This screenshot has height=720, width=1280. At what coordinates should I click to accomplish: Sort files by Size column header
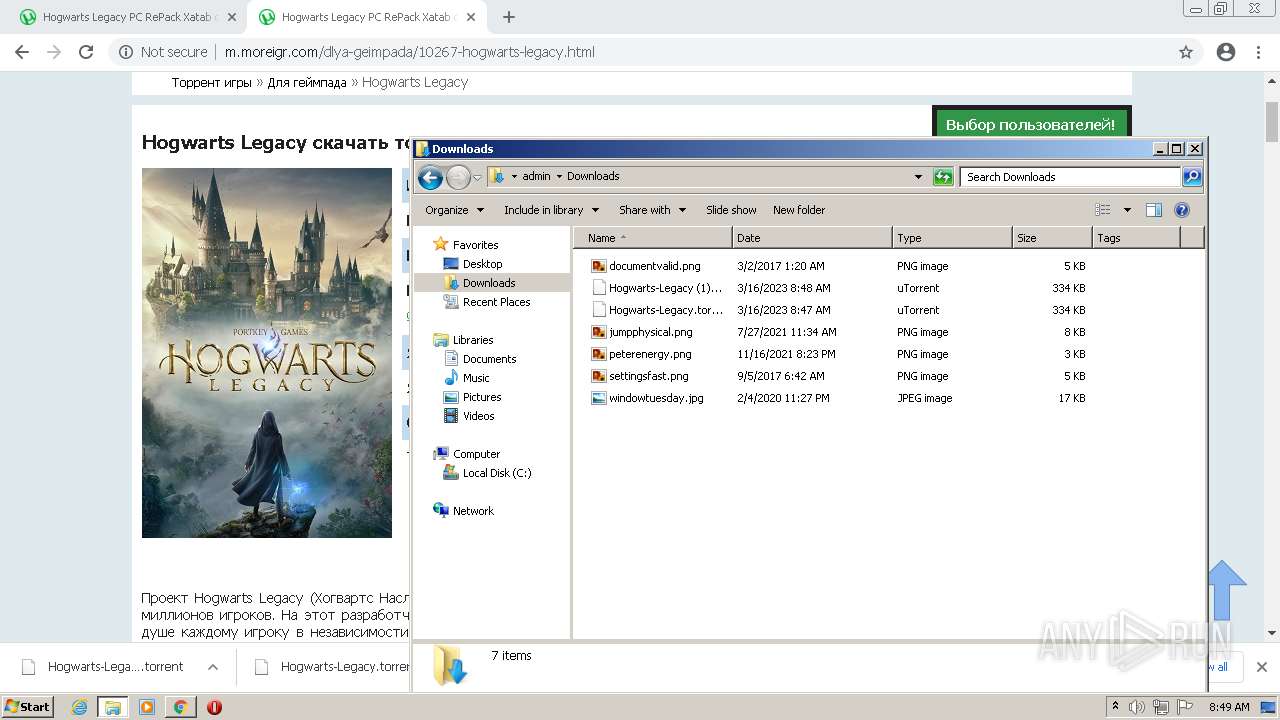coord(1052,238)
